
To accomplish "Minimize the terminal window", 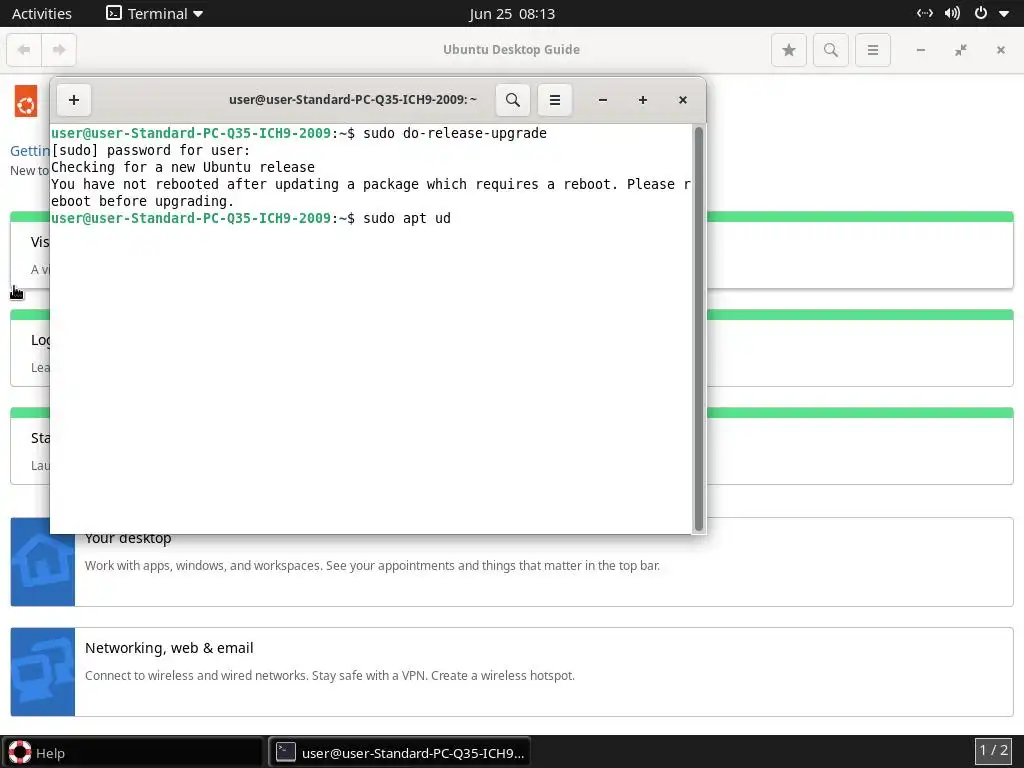I will (x=603, y=100).
